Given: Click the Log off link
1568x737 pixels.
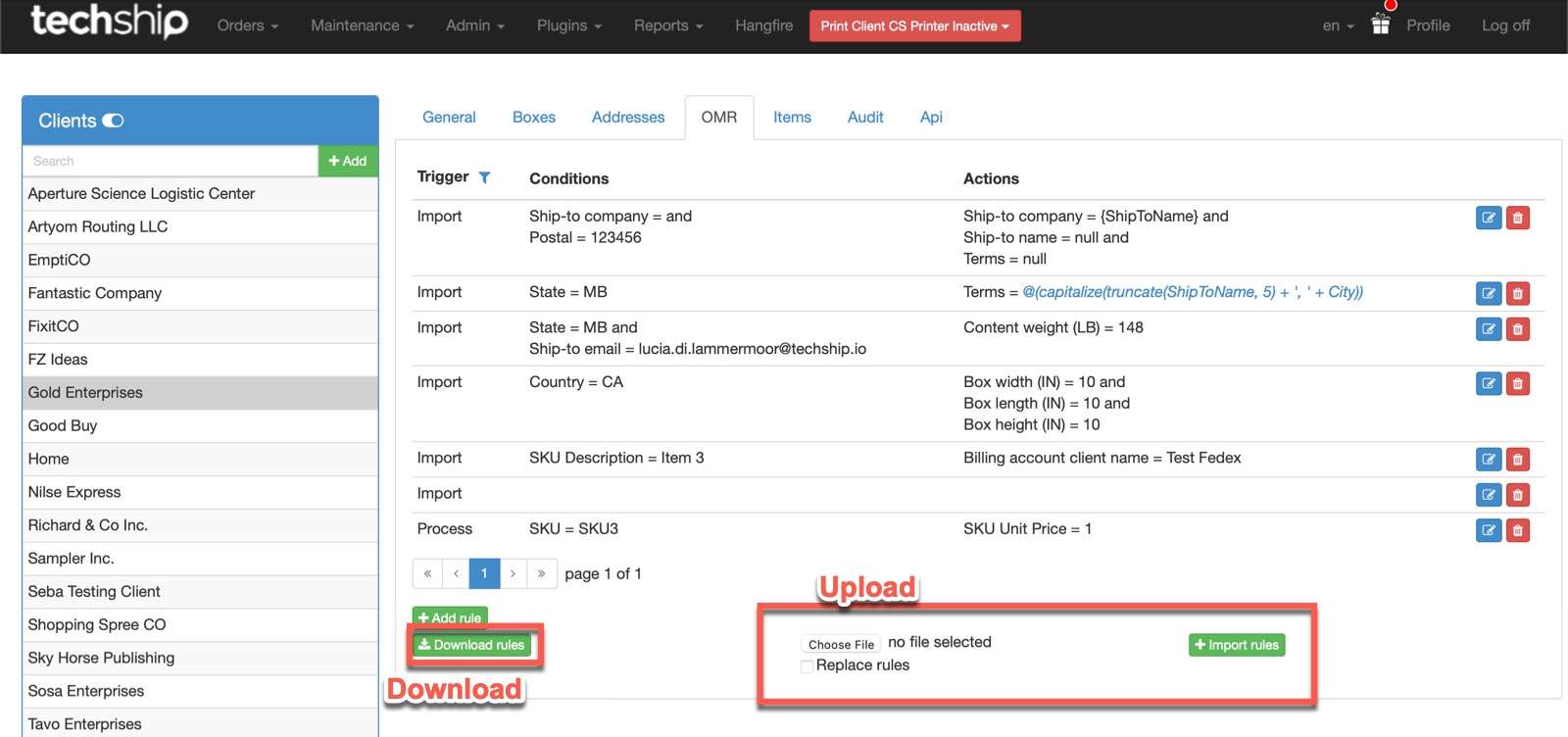Looking at the screenshot, I should pyautogui.click(x=1505, y=25).
